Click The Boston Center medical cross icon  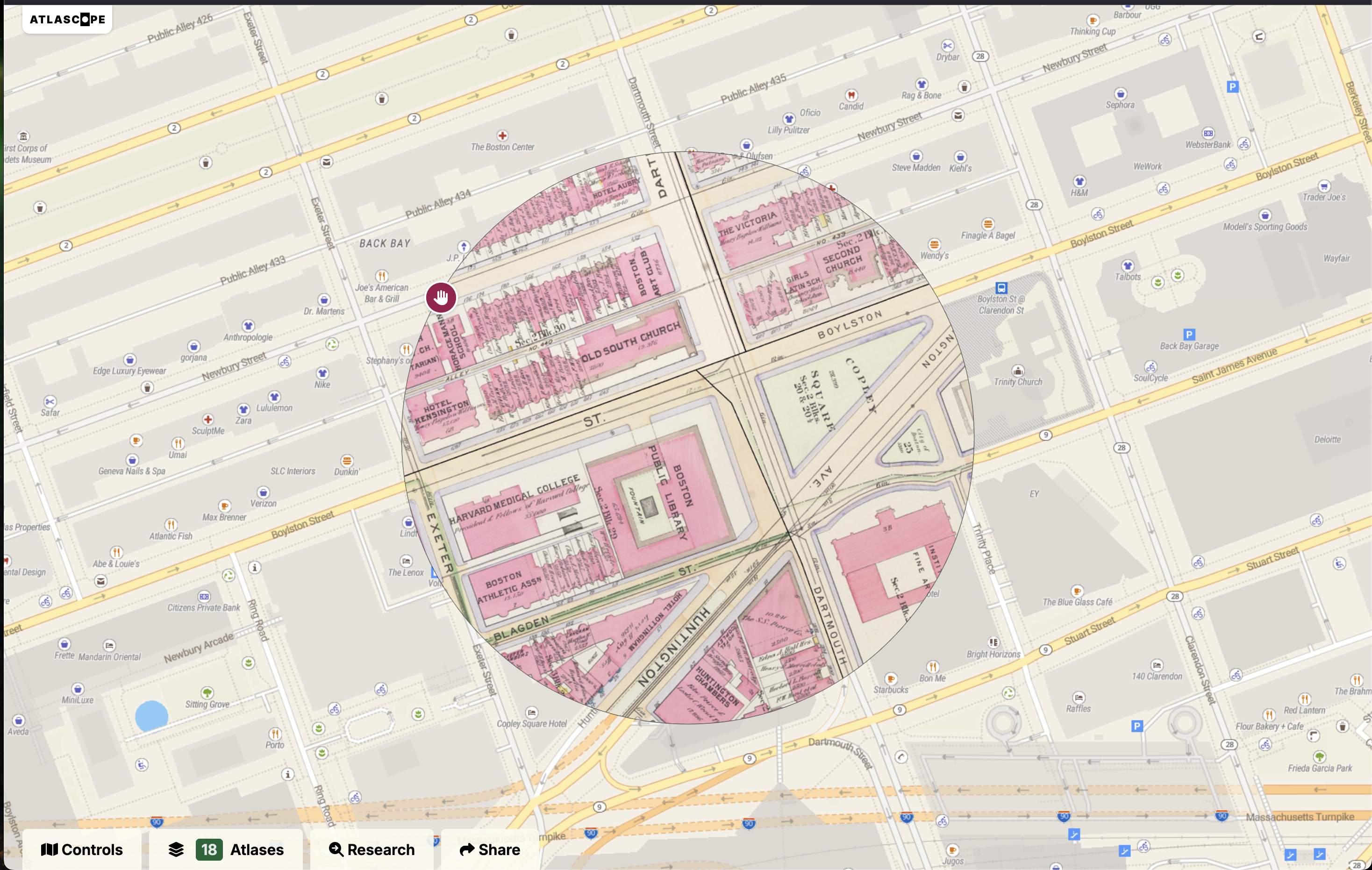(x=502, y=135)
